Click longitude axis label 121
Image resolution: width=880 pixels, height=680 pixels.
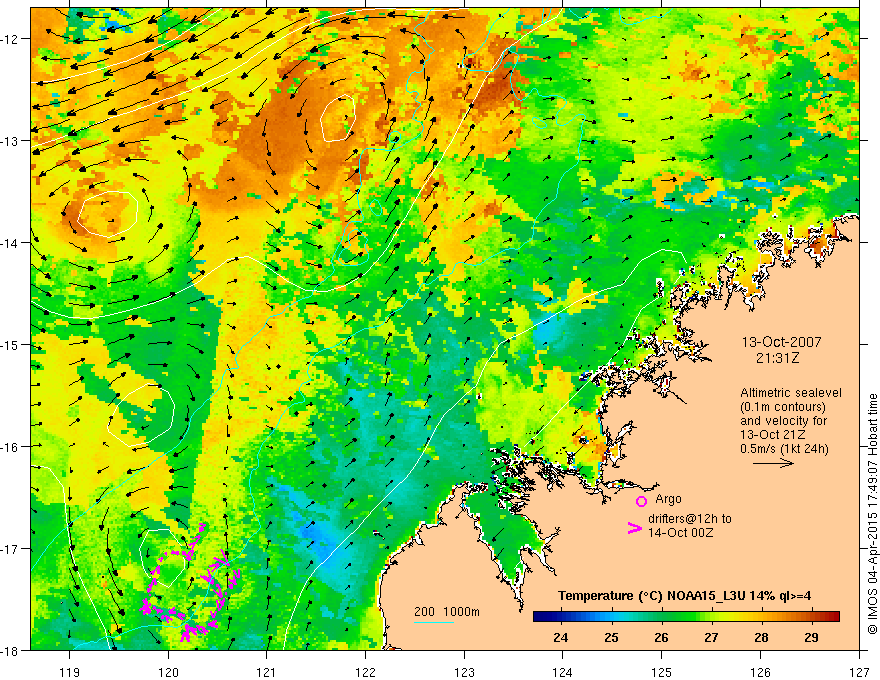click(267, 672)
